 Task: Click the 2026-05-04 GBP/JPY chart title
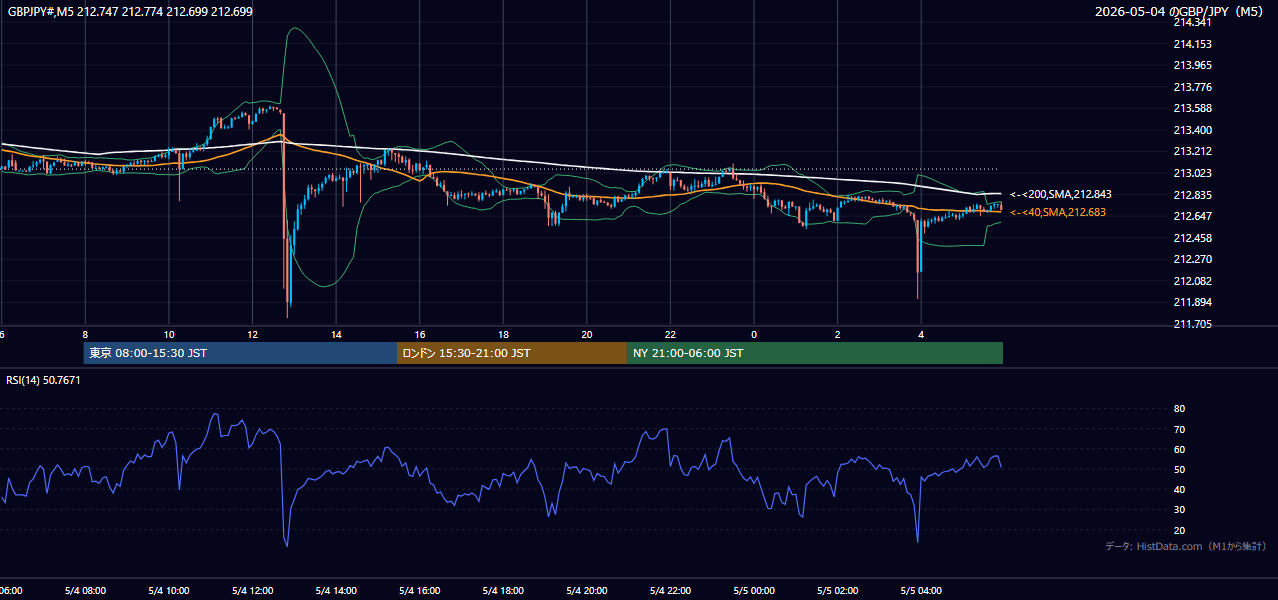click(x=1180, y=12)
